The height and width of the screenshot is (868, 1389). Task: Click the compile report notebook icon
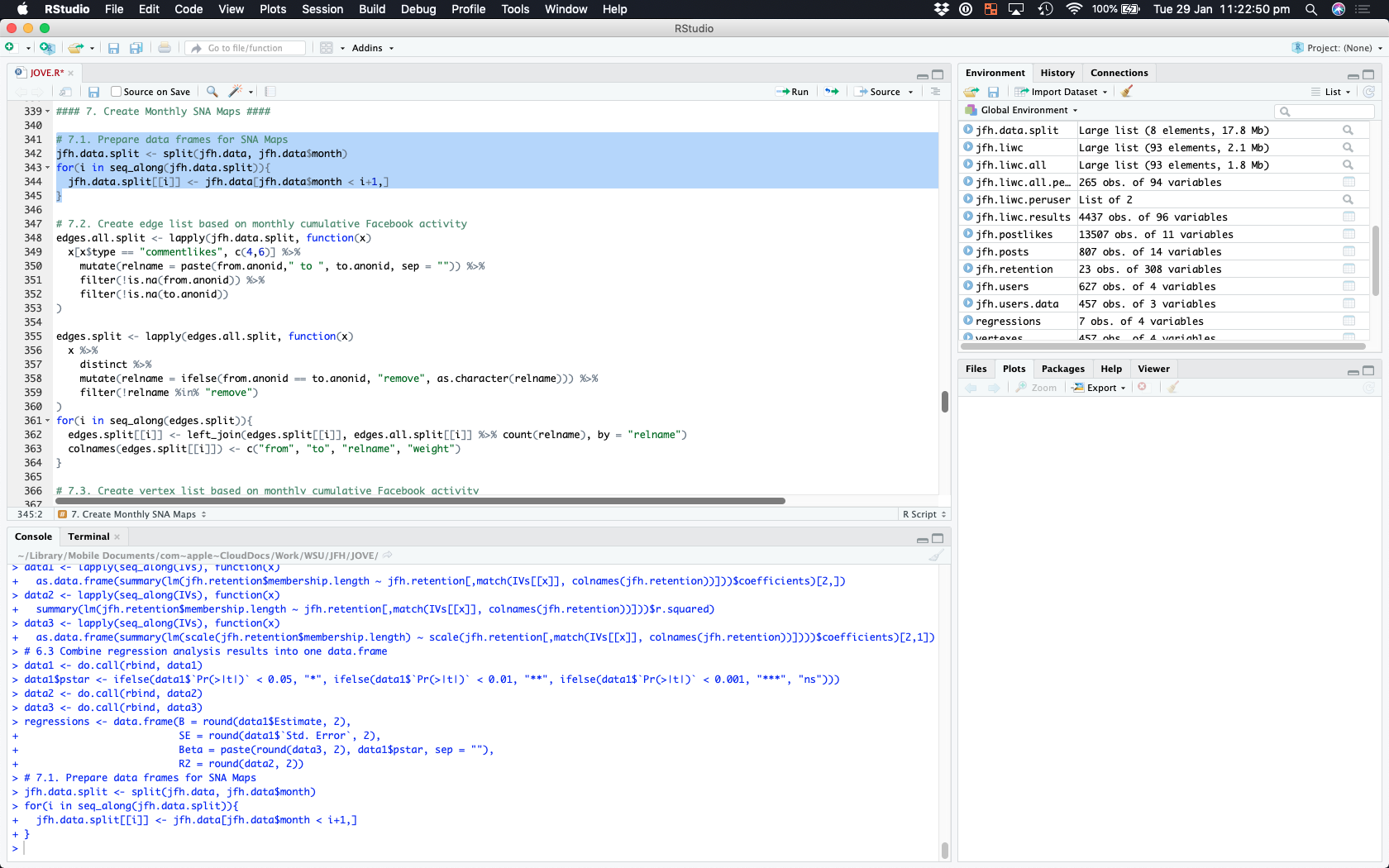[270, 92]
